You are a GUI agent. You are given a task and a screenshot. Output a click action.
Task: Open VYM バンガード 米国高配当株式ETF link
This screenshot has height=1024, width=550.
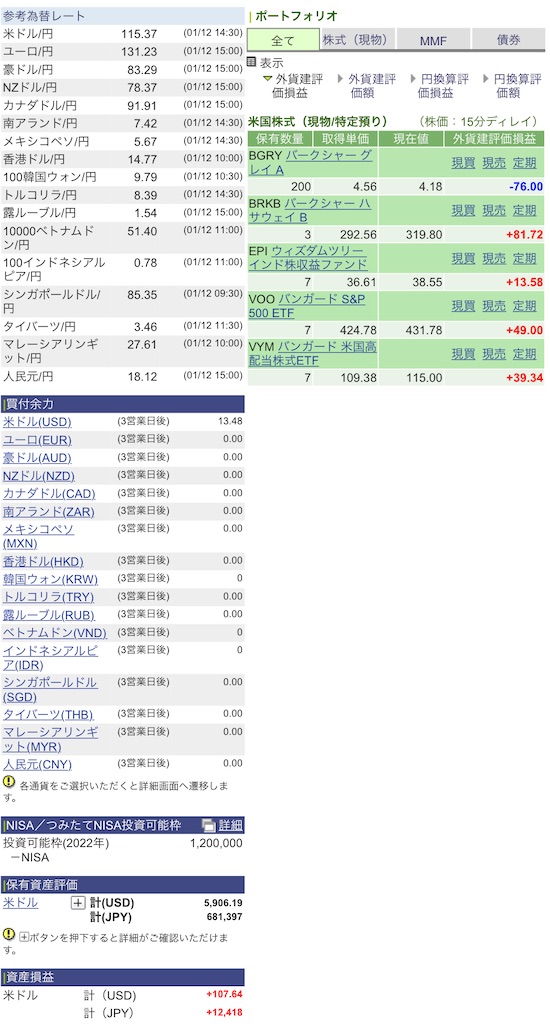[312, 354]
